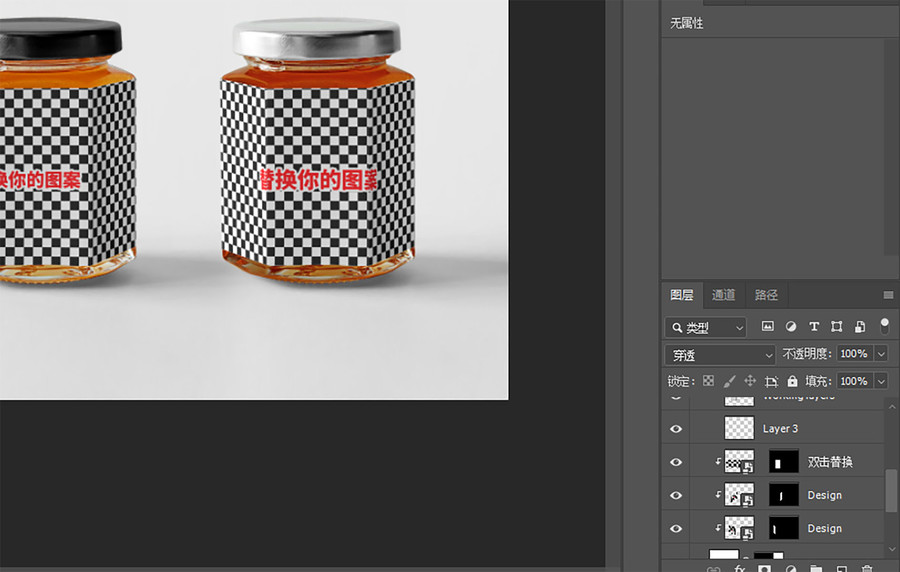Screen dimensions: 900x572
Task: Click the fx layer style icon
Action: 739,569
